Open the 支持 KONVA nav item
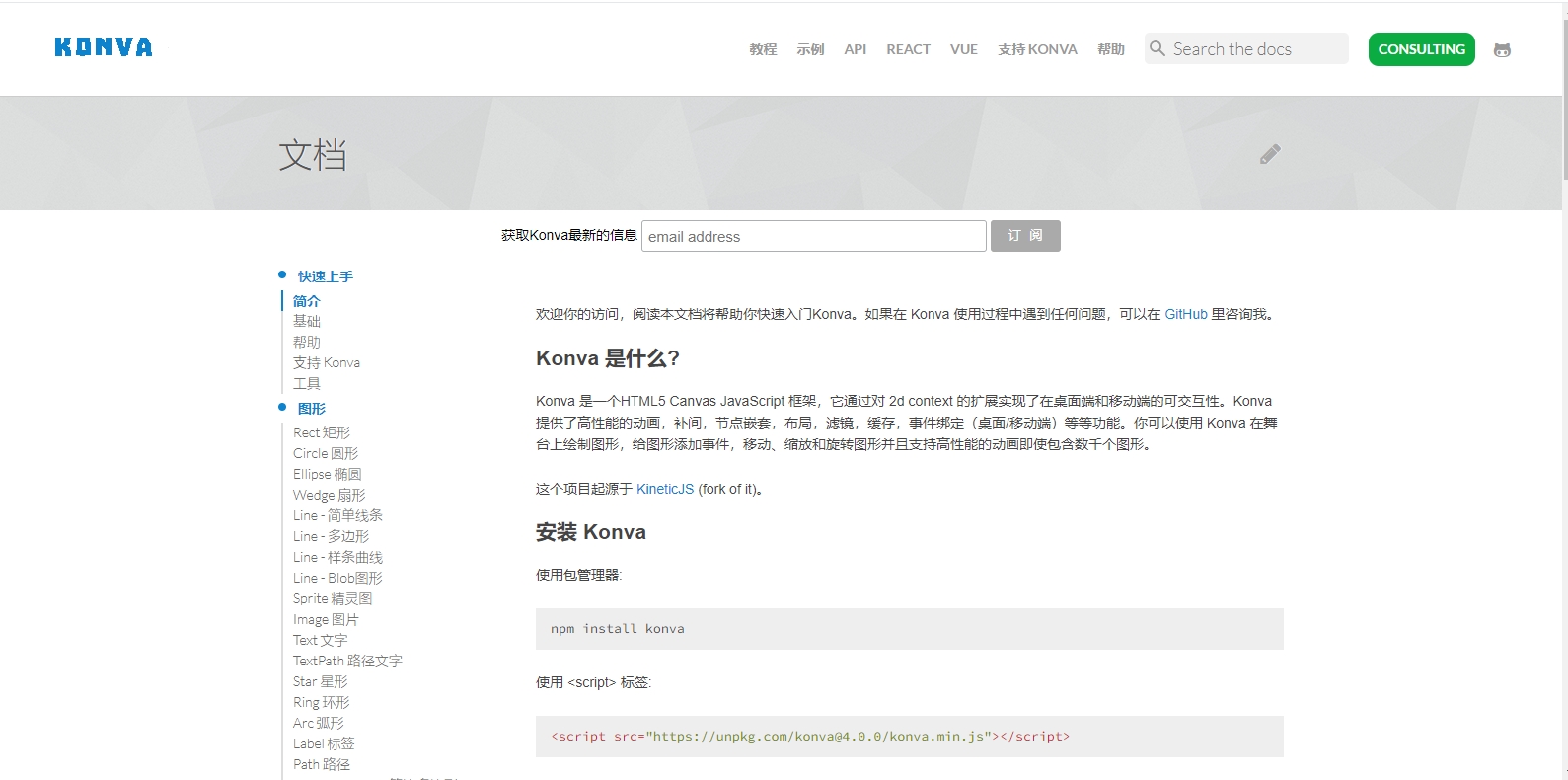 pyautogui.click(x=1037, y=49)
